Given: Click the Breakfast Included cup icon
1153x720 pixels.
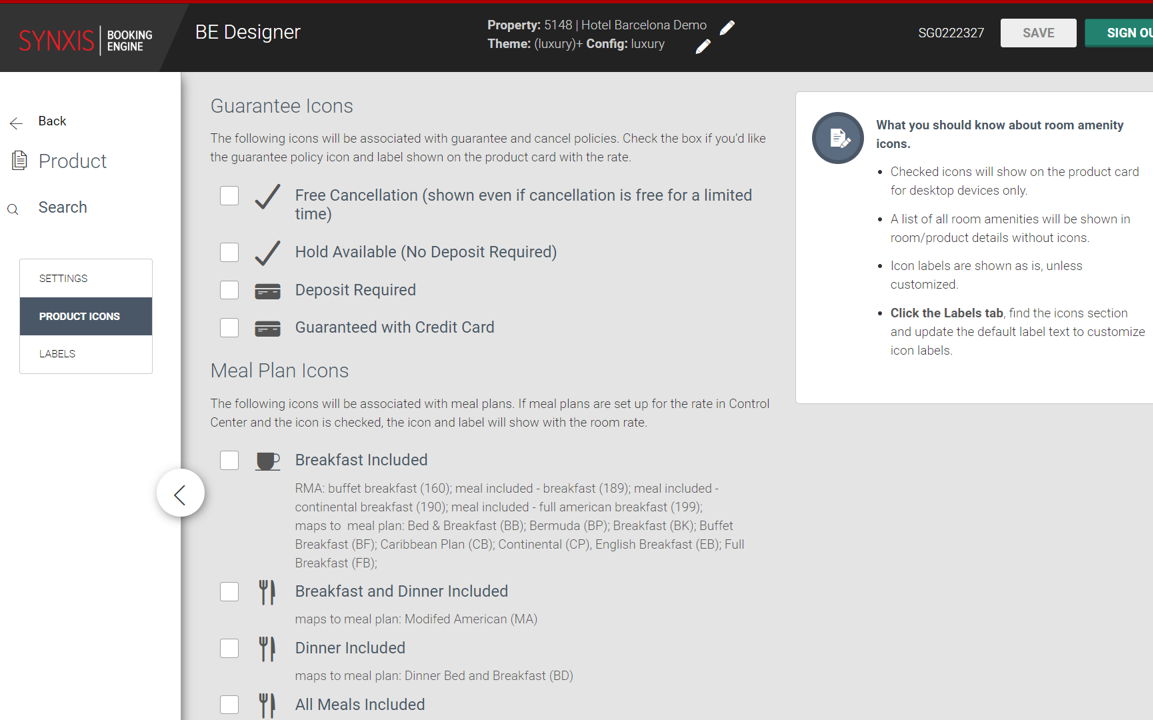Looking at the screenshot, I should (x=268, y=461).
